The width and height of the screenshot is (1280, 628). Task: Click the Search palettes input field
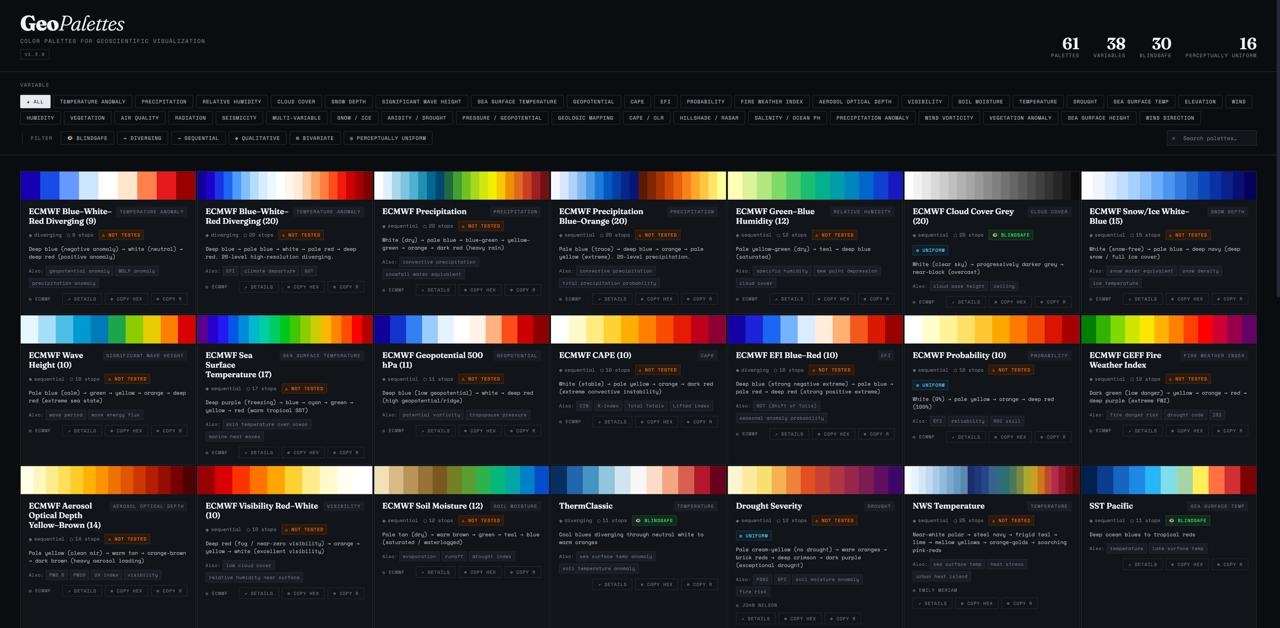tap(1213, 138)
